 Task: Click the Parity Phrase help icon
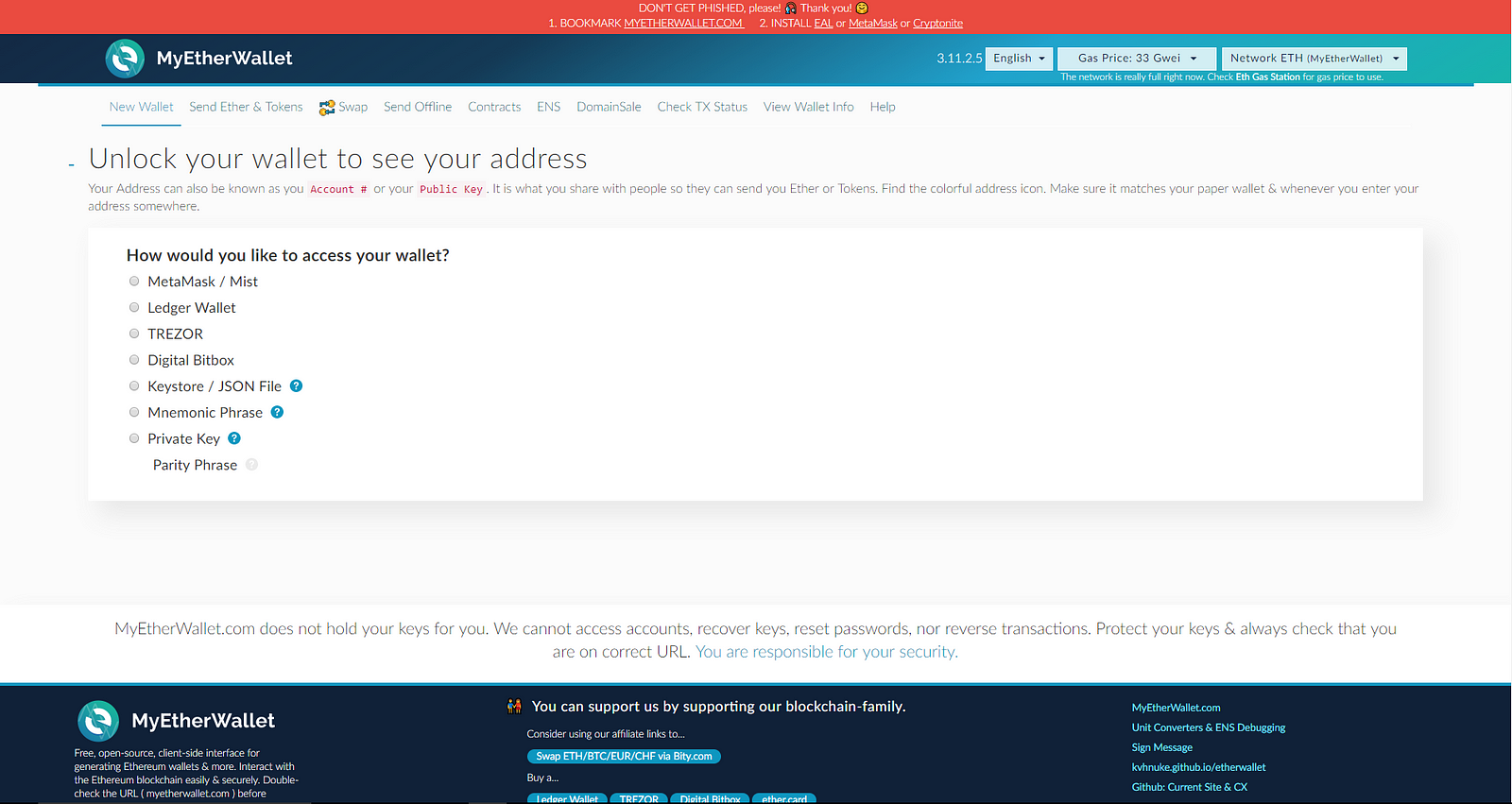(x=251, y=465)
